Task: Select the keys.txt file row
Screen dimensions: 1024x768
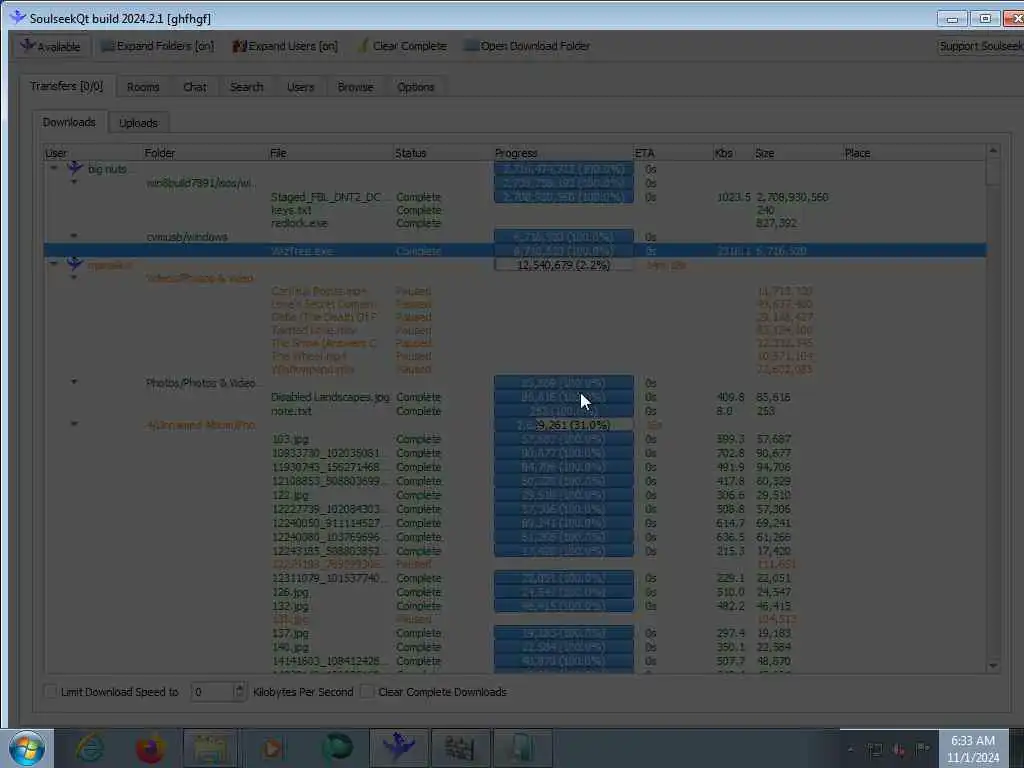Action: coord(515,210)
